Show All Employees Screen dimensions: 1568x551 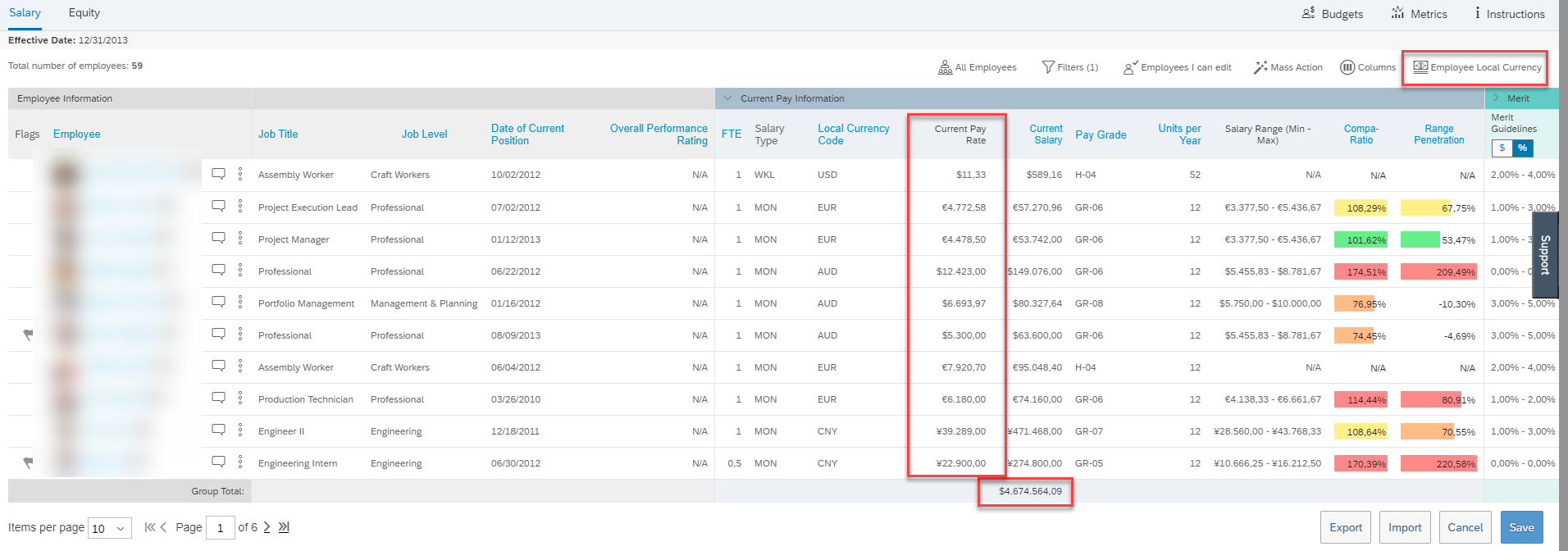(x=978, y=67)
